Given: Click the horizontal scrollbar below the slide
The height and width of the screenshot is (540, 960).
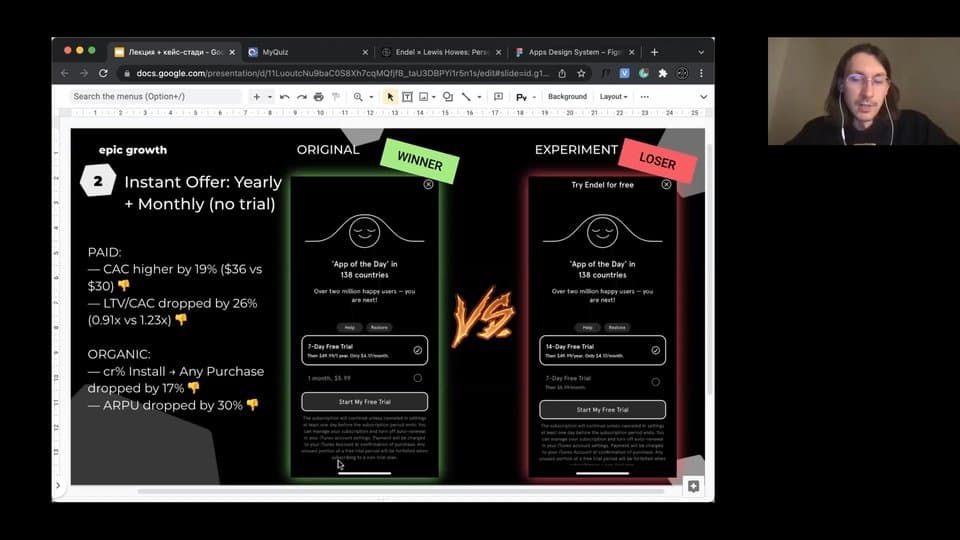Looking at the screenshot, I should (401, 490).
